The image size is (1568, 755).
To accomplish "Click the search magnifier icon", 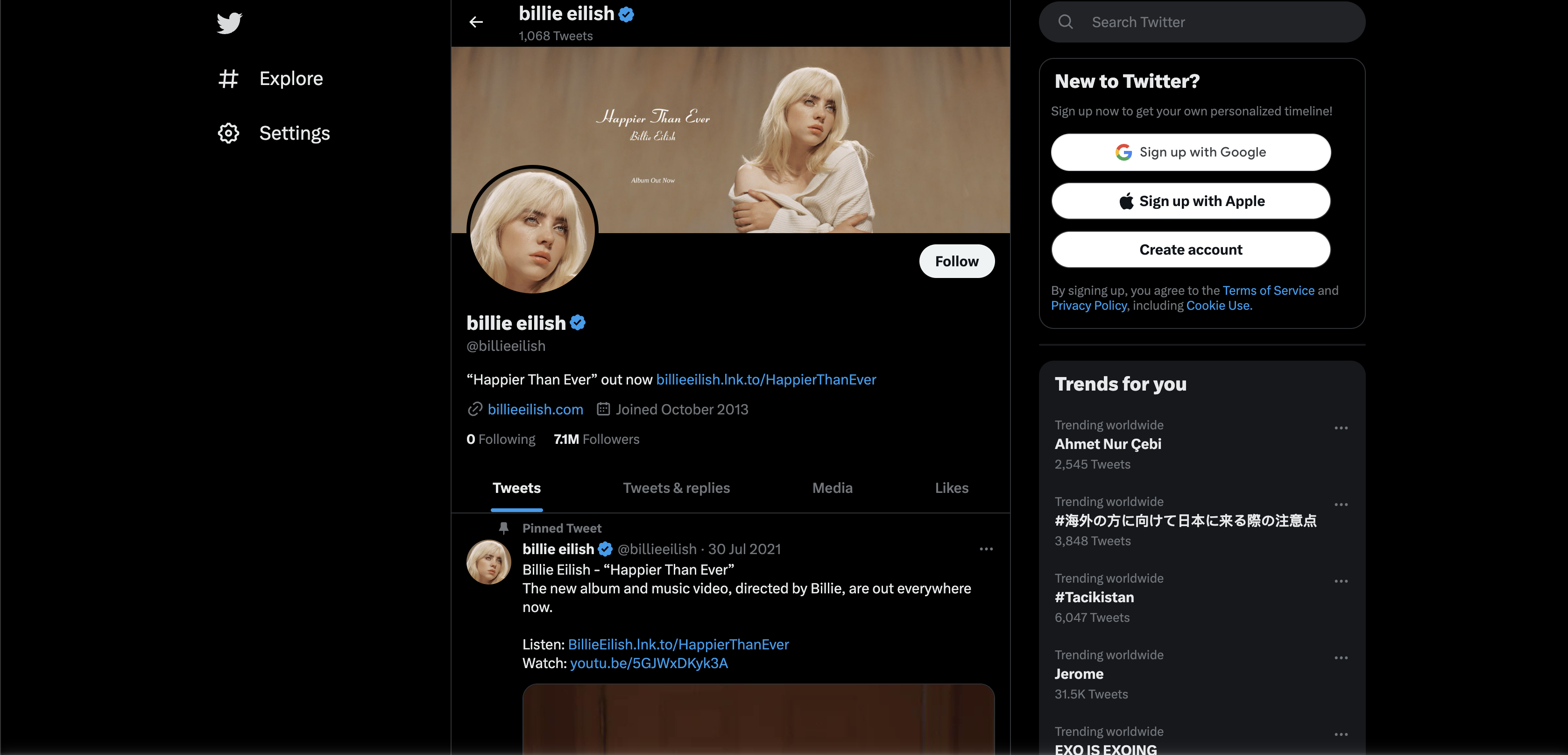I will pyautogui.click(x=1065, y=22).
